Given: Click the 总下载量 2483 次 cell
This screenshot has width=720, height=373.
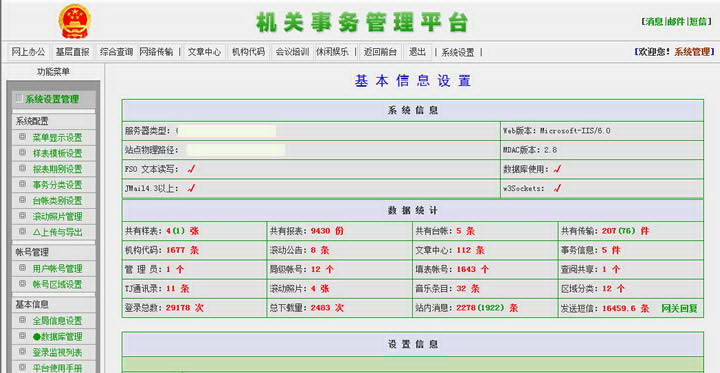Looking at the screenshot, I should [x=339, y=308].
